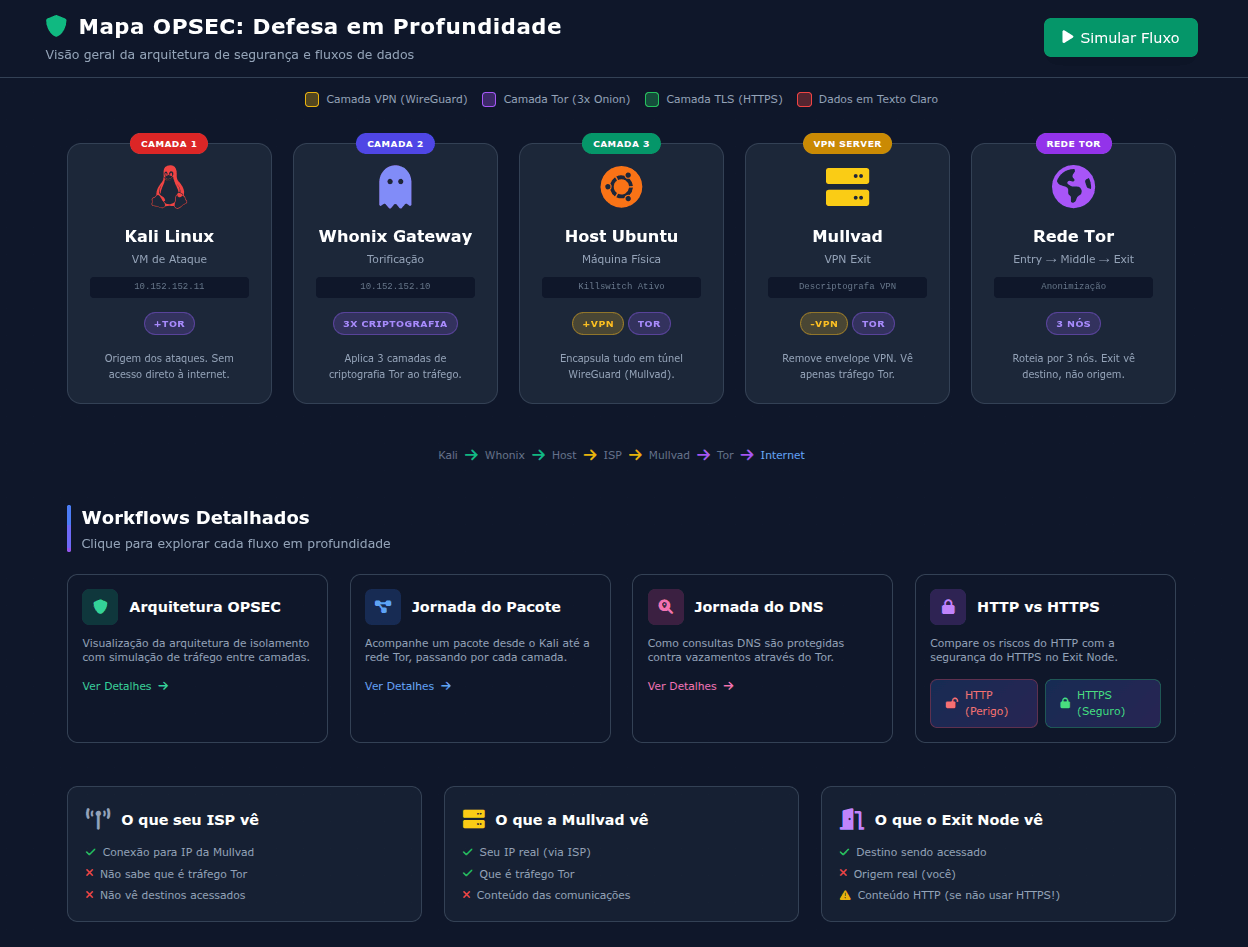Open Ver Detalhes under Jornada do Pacote
Screen dimensions: 1248x947
[408, 686]
